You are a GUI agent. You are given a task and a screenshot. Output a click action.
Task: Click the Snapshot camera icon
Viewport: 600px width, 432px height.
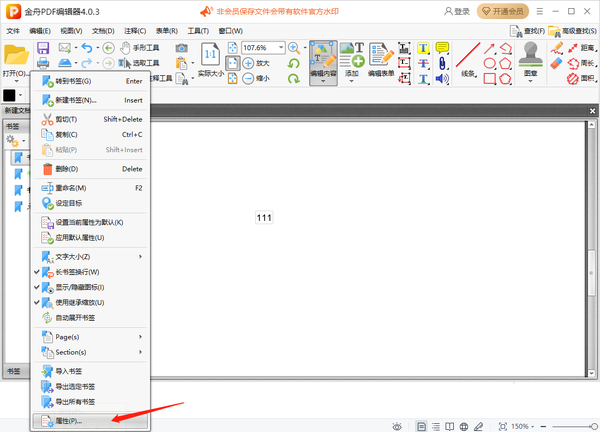click(x=181, y=48)
